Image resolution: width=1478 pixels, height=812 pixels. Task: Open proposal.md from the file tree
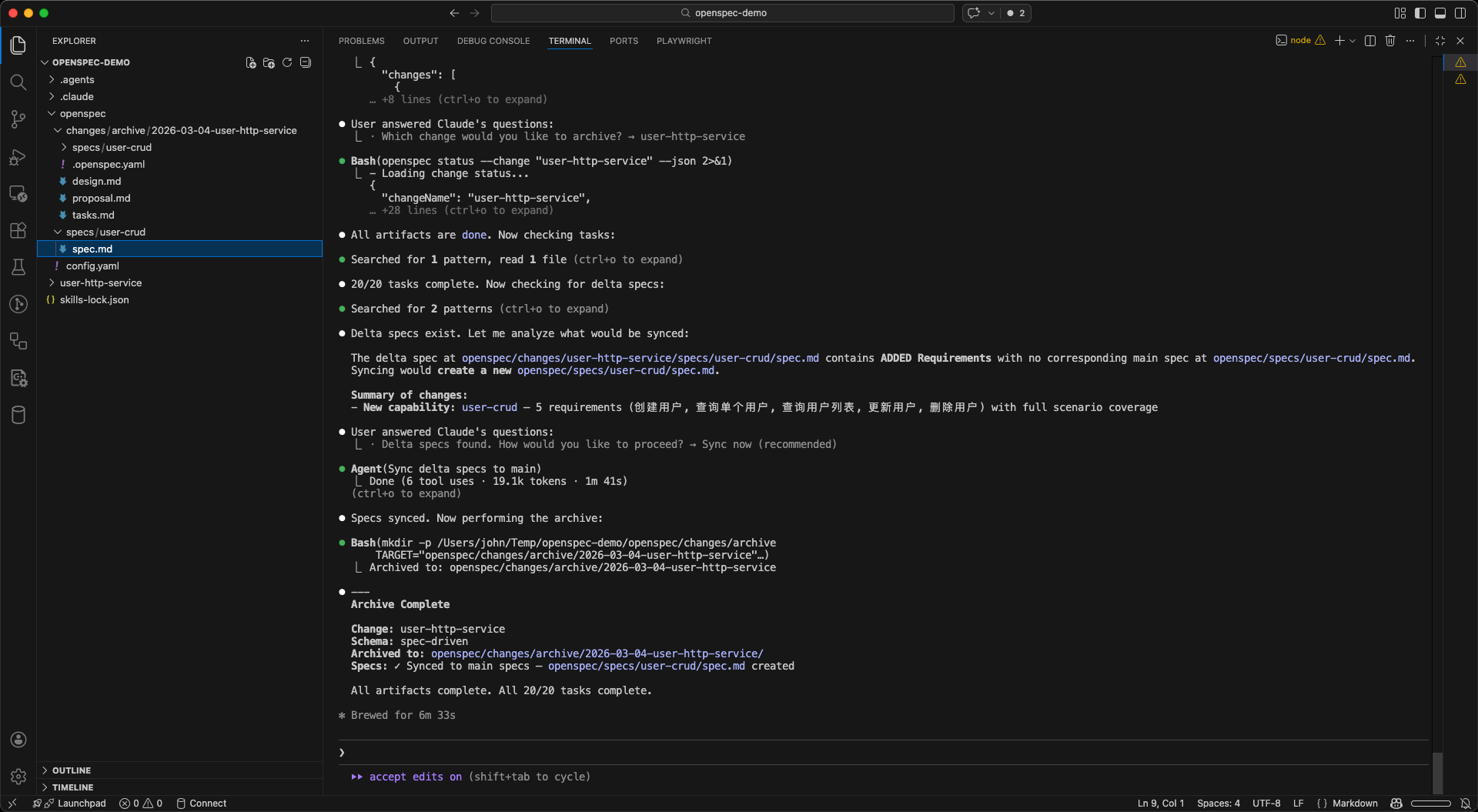(101, 198)
